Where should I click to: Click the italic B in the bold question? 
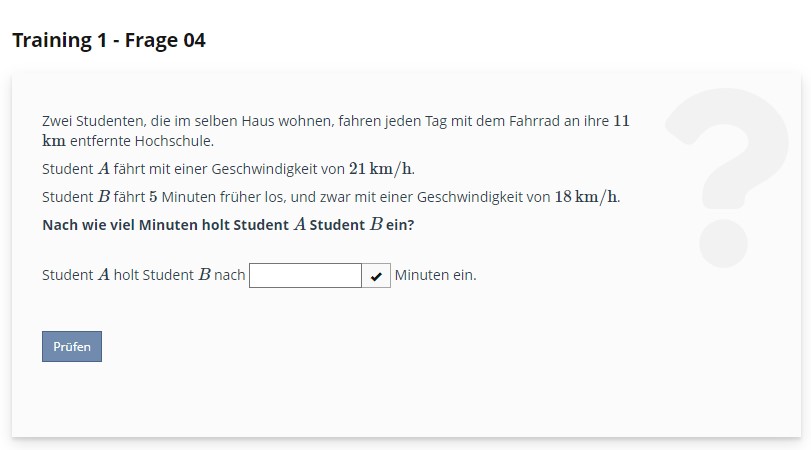(375, 225)
